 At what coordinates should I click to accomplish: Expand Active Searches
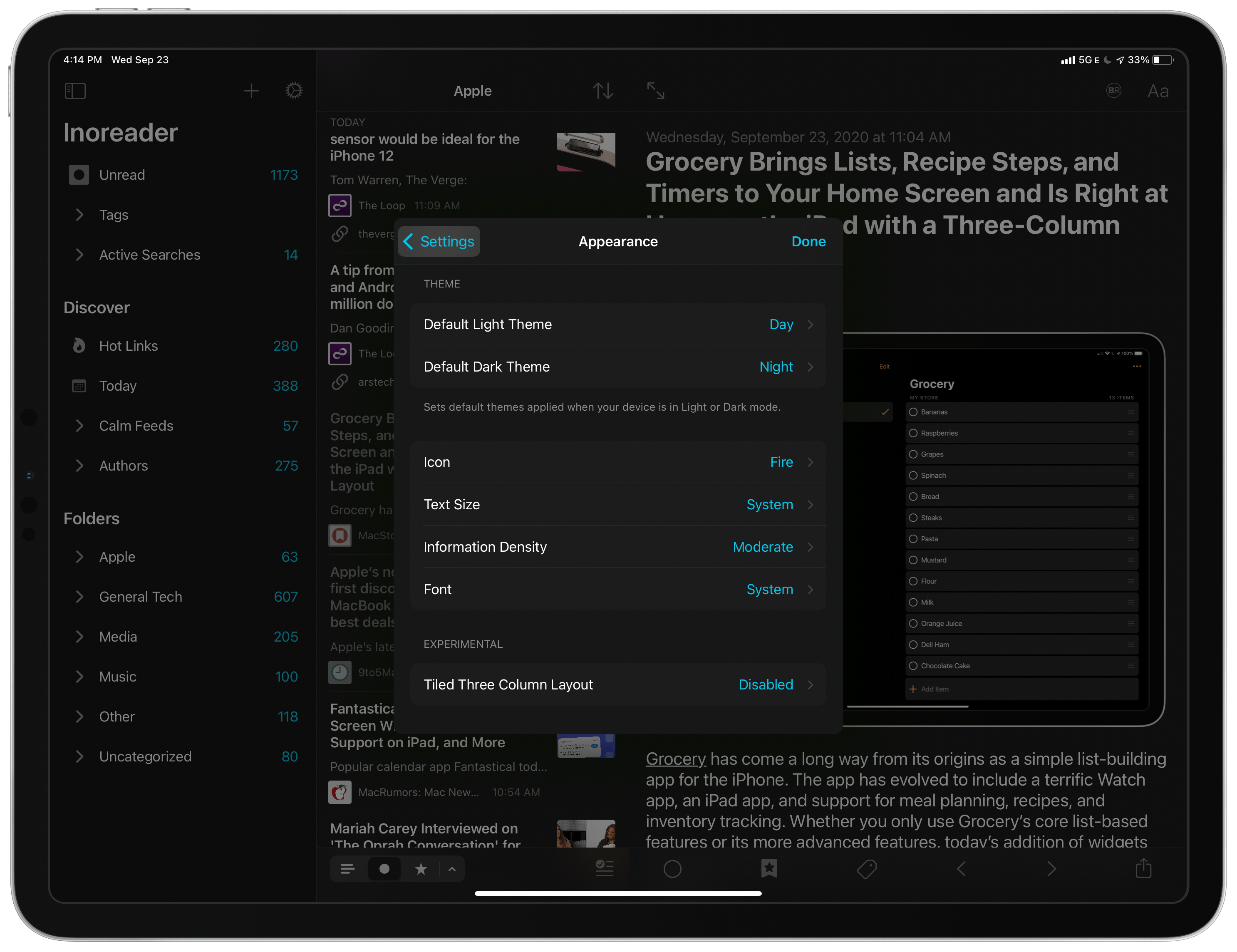tap(79, 255)
